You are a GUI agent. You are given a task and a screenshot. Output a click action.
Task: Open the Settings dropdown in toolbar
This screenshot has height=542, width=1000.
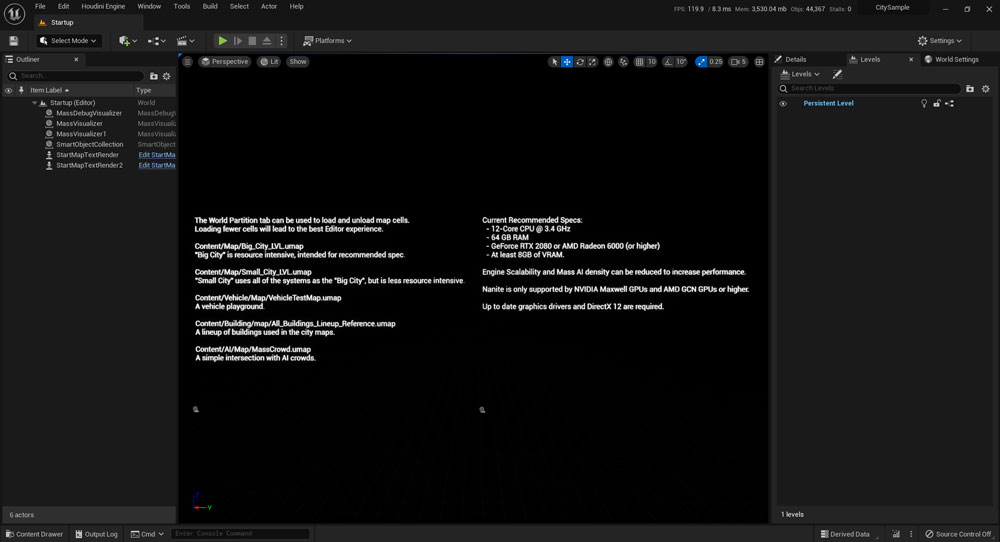tap(939, 41)
